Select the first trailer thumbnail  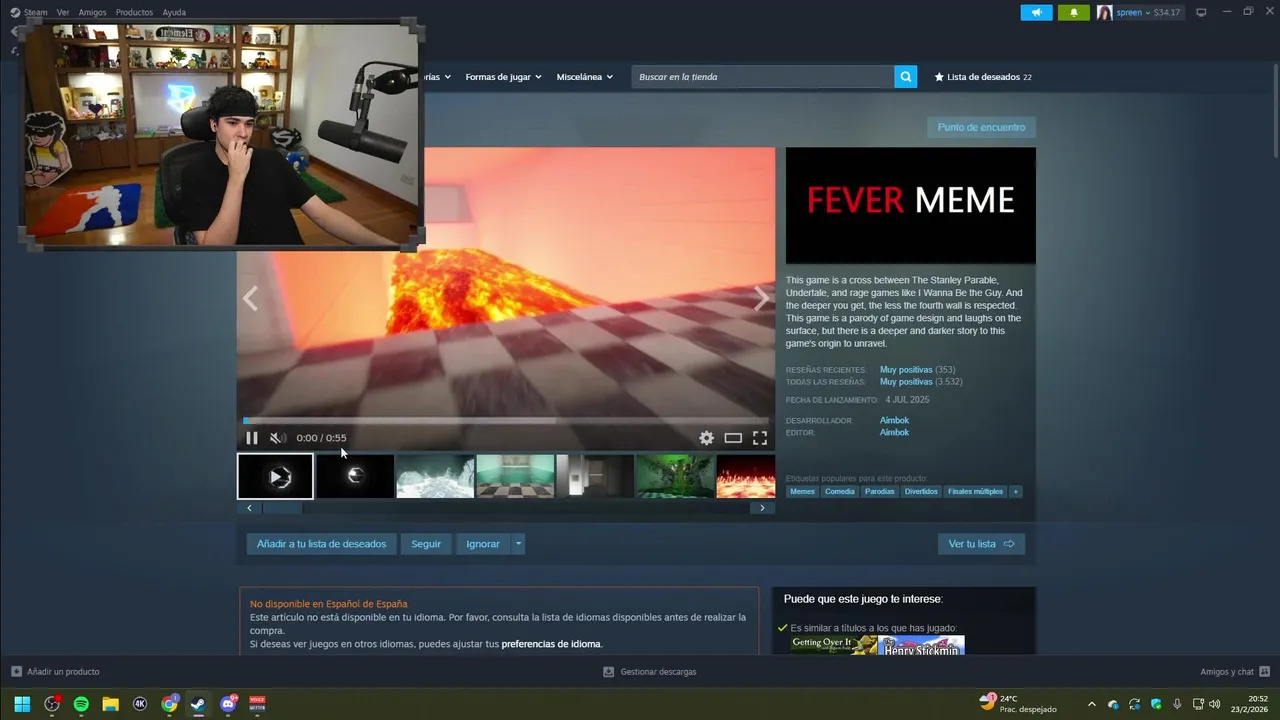pos(275,476)
